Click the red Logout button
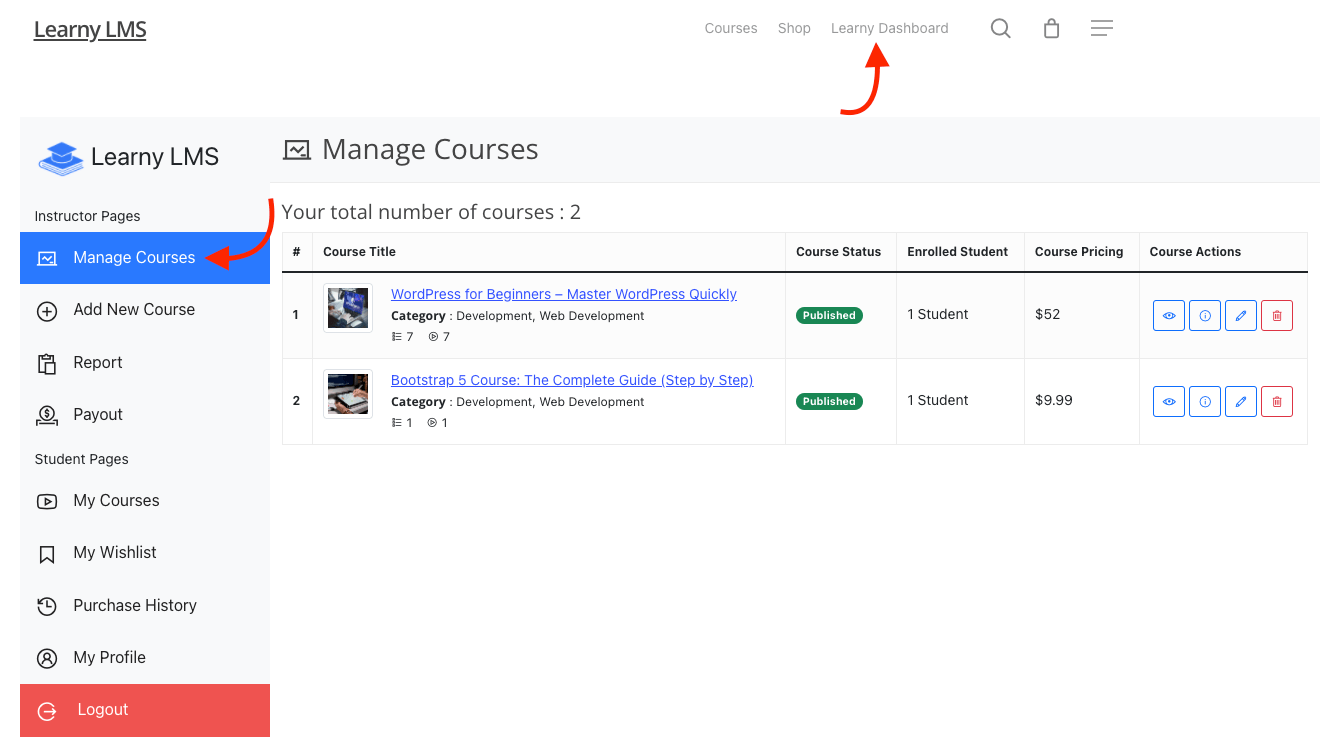1327x753 pixels. click(x=145, y=710)
